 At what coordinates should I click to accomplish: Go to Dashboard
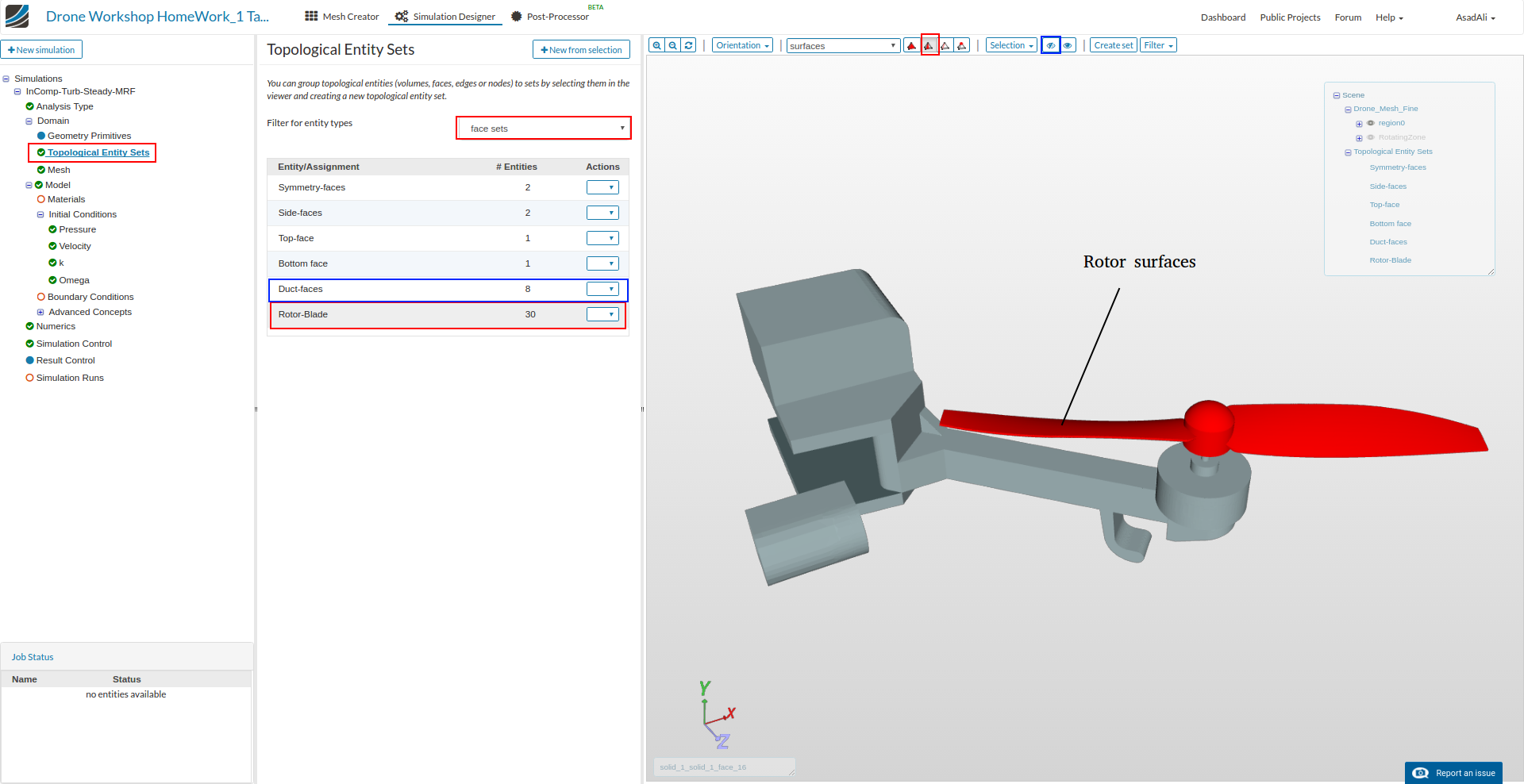tap(1222, 17)
